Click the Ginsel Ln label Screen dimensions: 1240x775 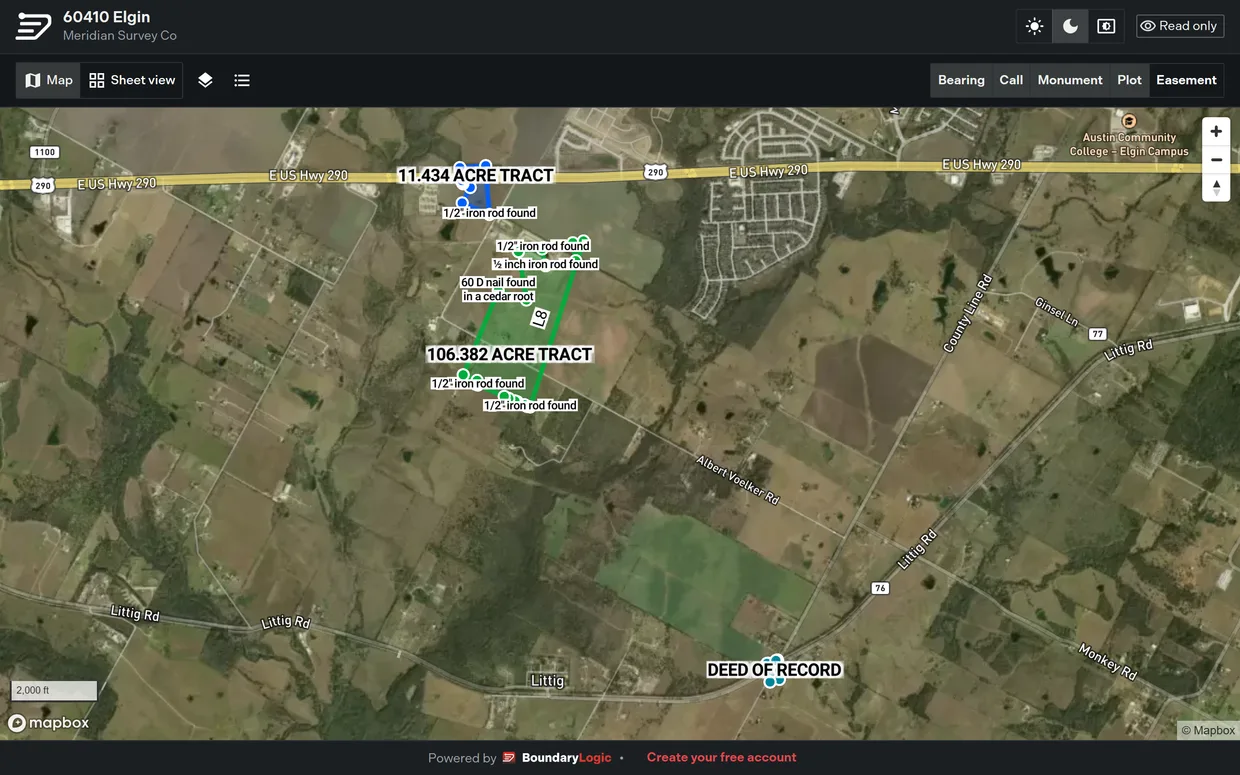point(1057,311)
